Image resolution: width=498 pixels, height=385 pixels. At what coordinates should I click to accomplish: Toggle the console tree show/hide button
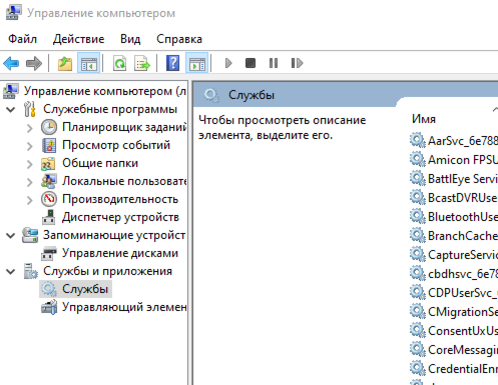tap(89, 63)
